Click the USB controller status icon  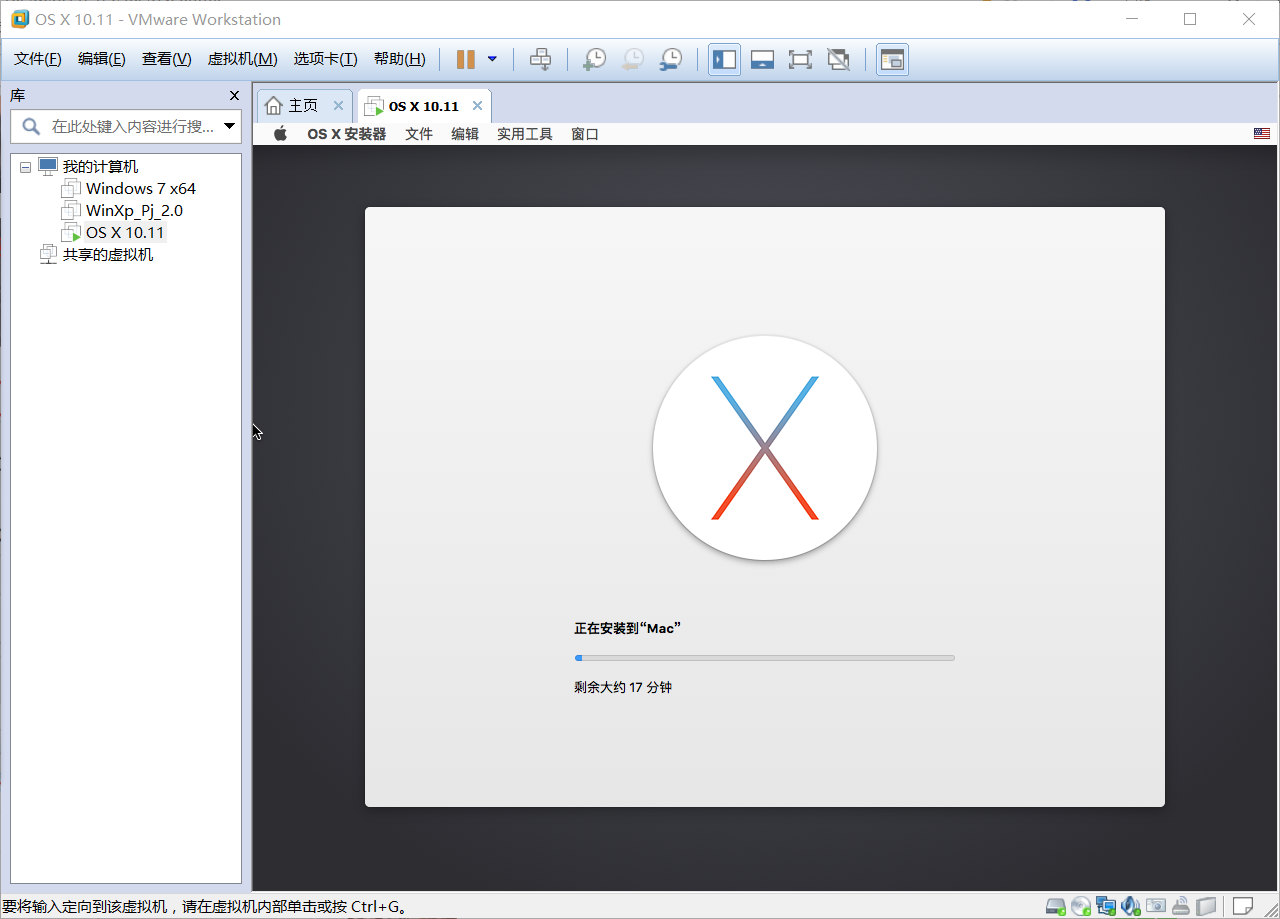click(x=1181, y=906)
